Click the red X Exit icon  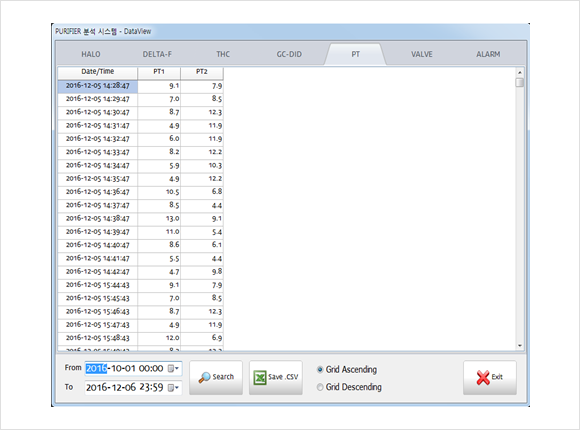[x=483, y=377]
